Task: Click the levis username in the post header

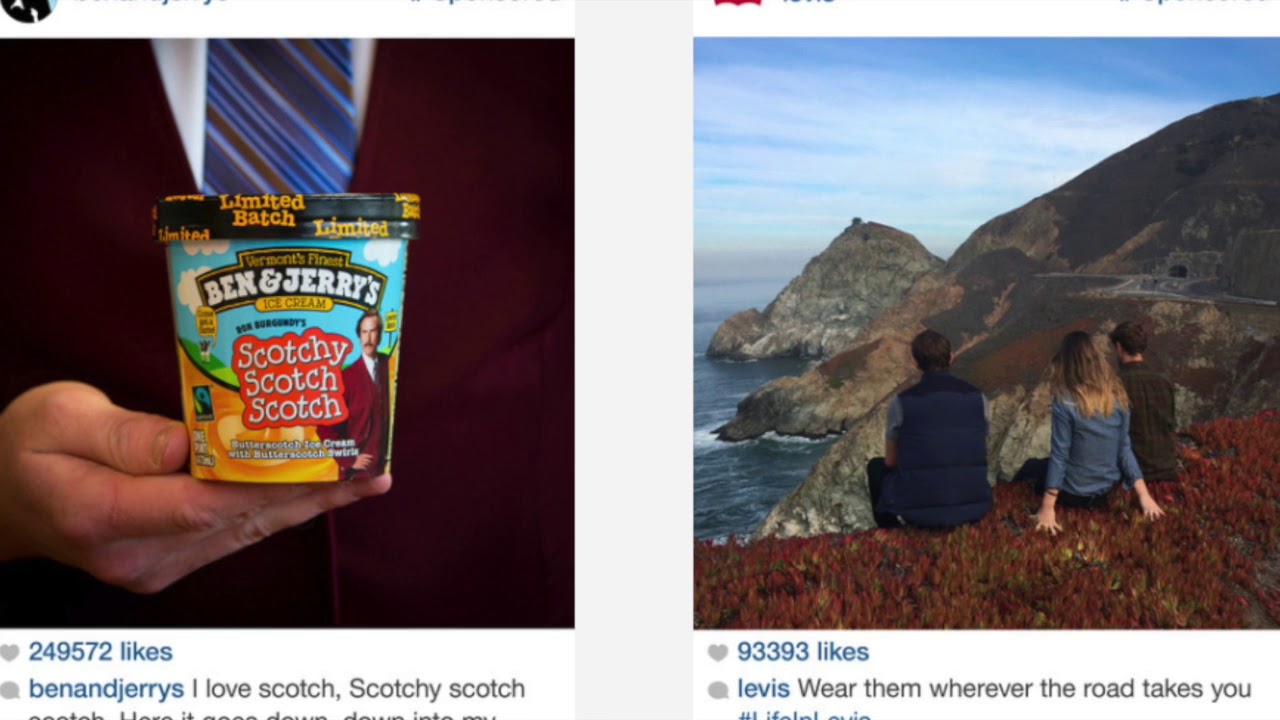Action: point(808,2)
